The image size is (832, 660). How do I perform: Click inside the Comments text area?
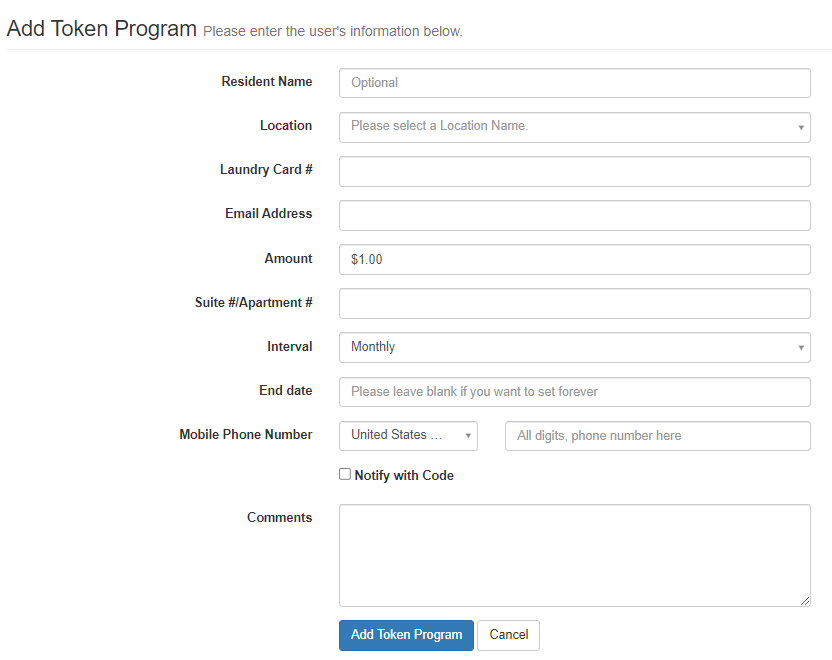(x=574, y=554)
